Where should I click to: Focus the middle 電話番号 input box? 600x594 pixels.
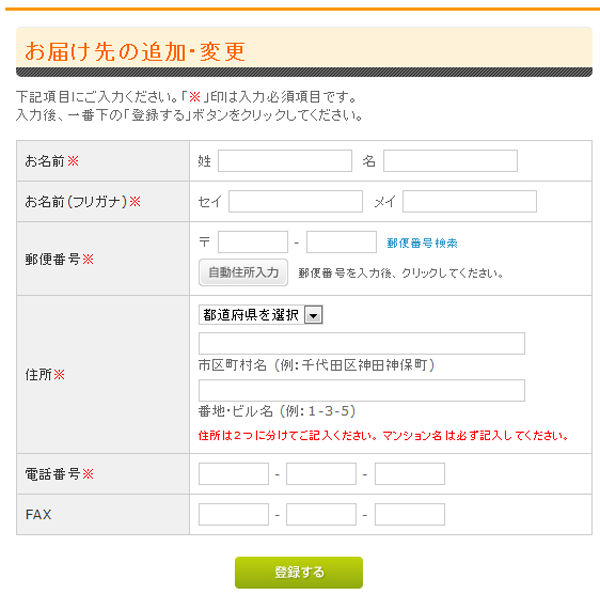pyautogui.click(x=321, y=474)
